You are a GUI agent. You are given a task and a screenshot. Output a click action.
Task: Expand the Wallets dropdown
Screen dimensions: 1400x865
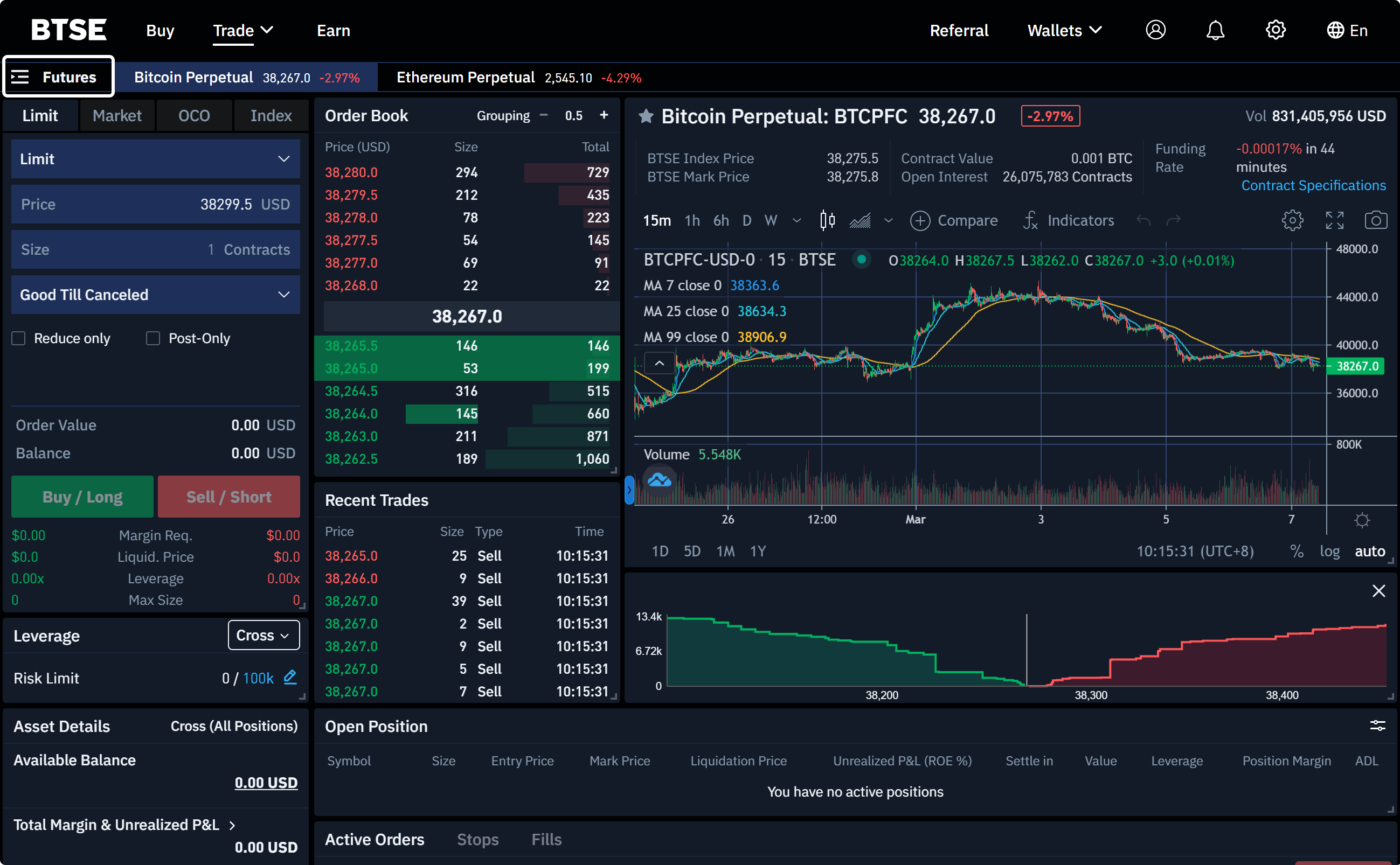[1064, 30]
